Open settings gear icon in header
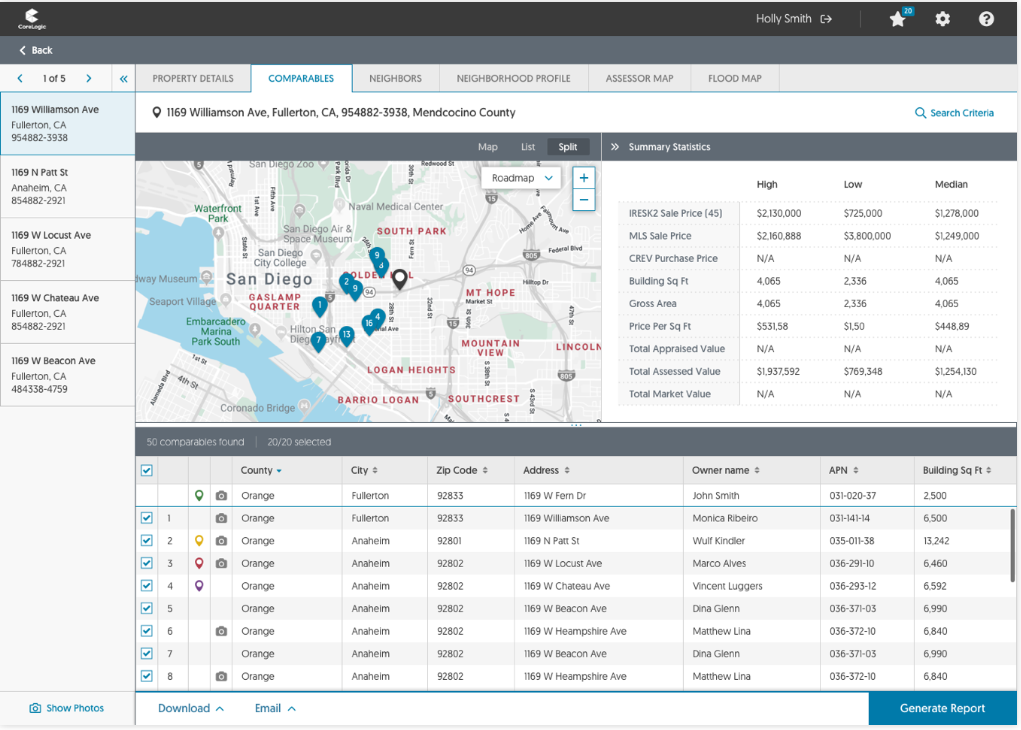This screenshot has width=1021, height=730. pos(942,19)
